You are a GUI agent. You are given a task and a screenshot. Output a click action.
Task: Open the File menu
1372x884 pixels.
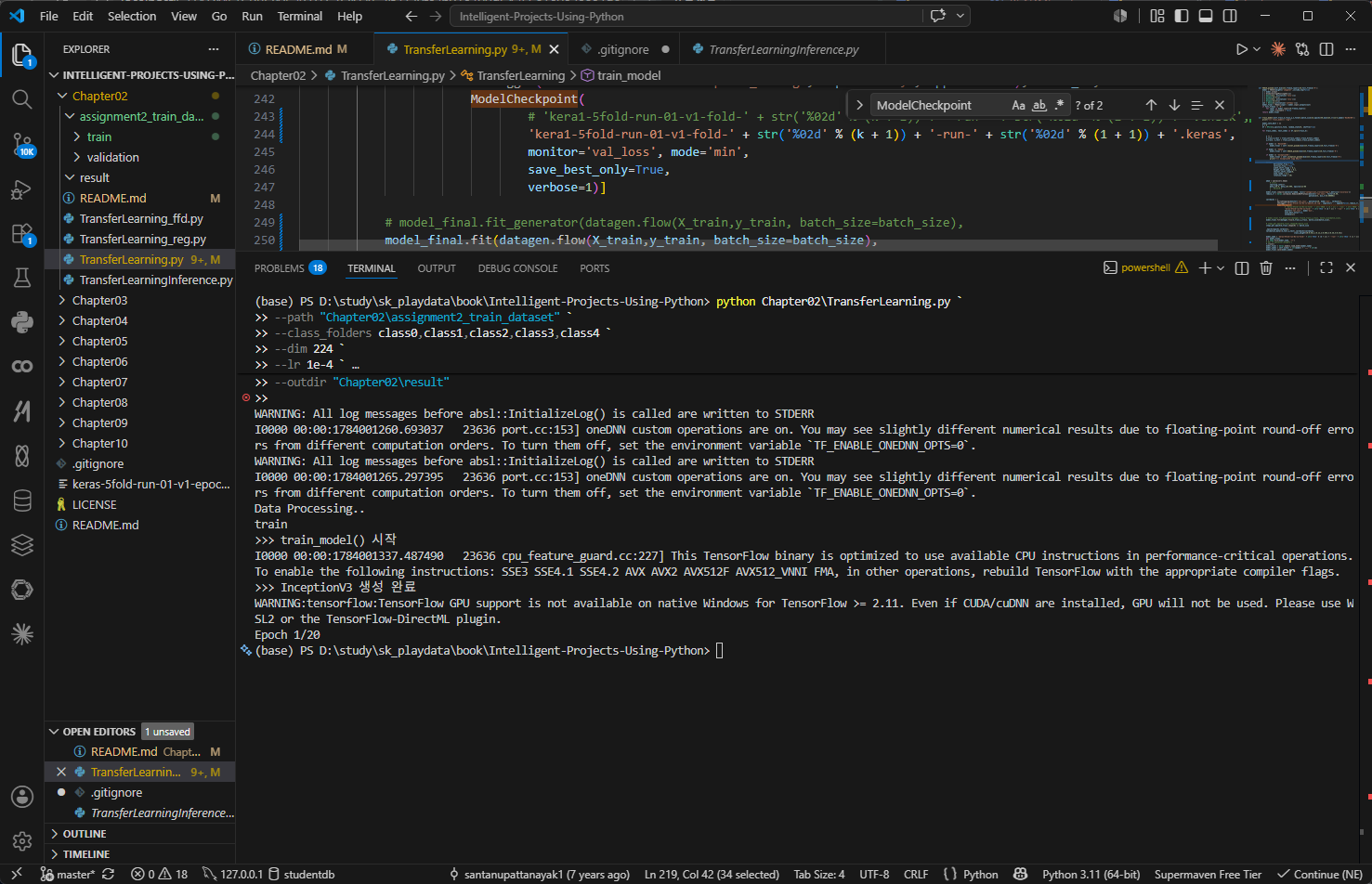[x=49, y=16]
